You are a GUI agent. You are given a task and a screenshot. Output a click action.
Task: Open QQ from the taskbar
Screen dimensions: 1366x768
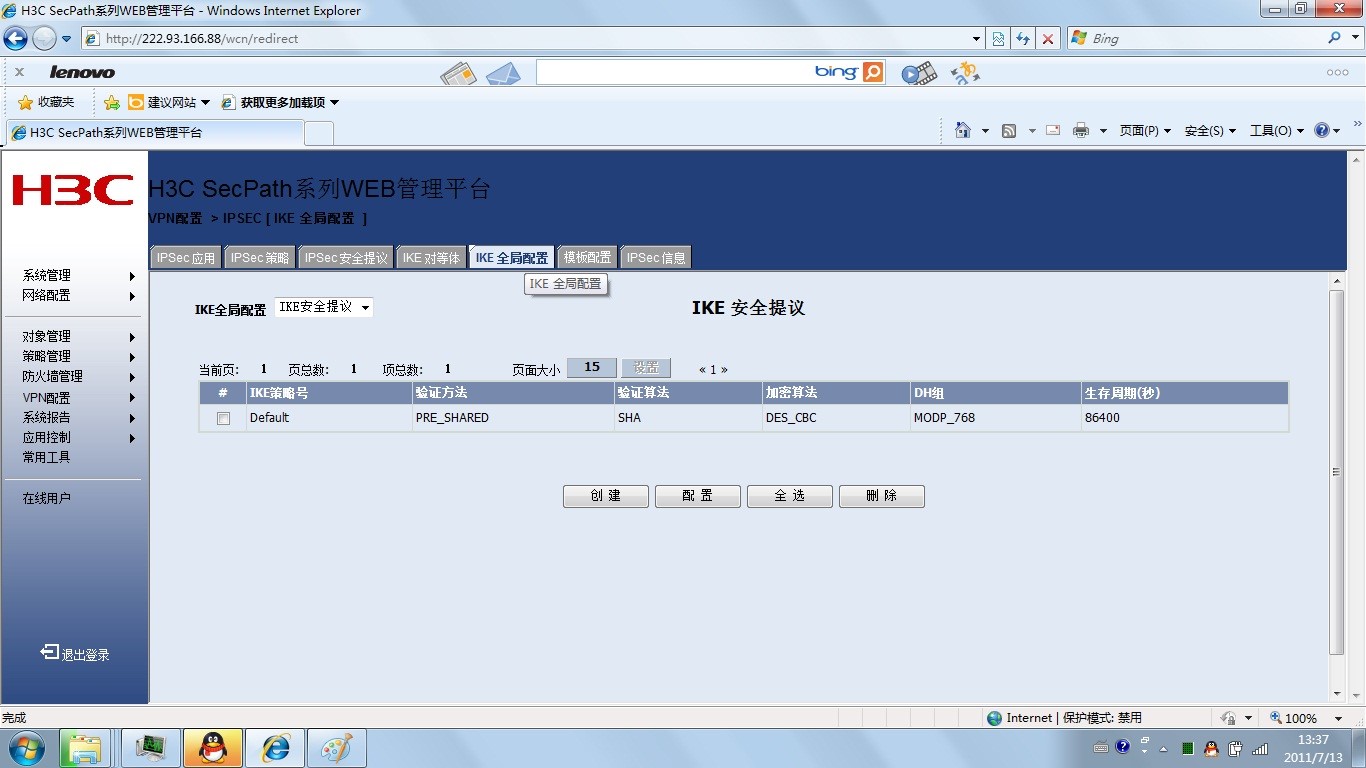(x=213, y=747)
